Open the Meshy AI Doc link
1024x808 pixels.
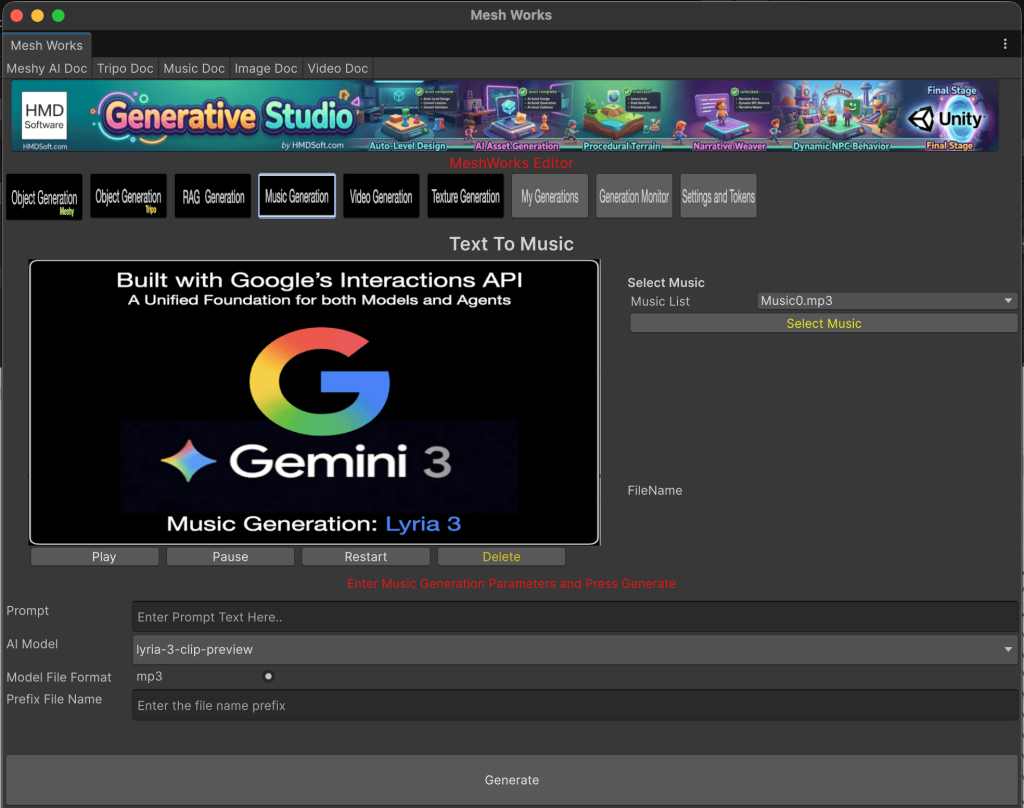47,69
